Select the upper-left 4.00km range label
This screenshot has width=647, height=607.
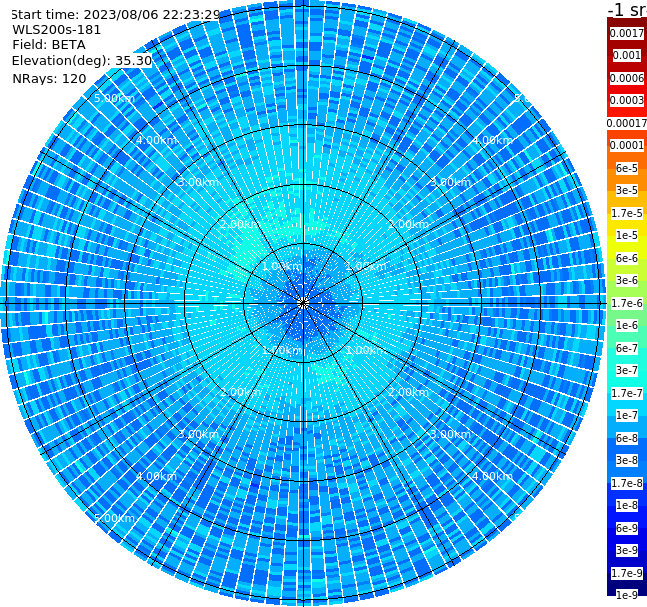(x=156, y=140)
